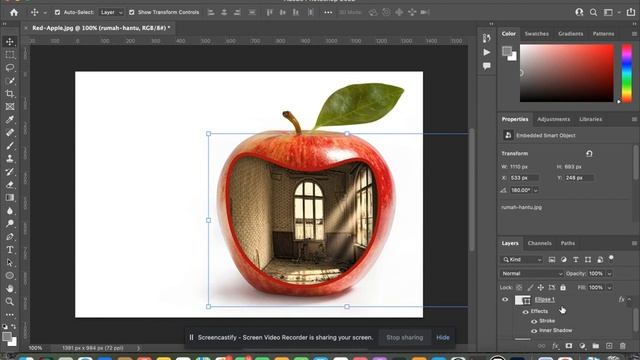Switch to the Swatches tab
The height and width of the screenshot is (360, 640).
[536, 34]
